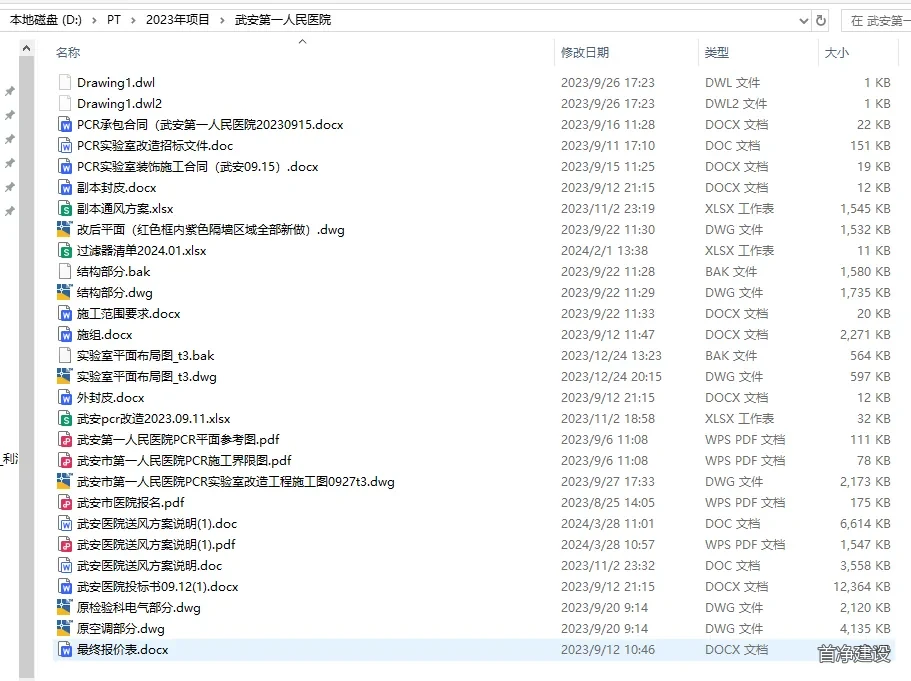Click type cell of 结构部分.dwg row
Image resolution: width=911 pixels, height=681 pixels.
pos(734,292)
